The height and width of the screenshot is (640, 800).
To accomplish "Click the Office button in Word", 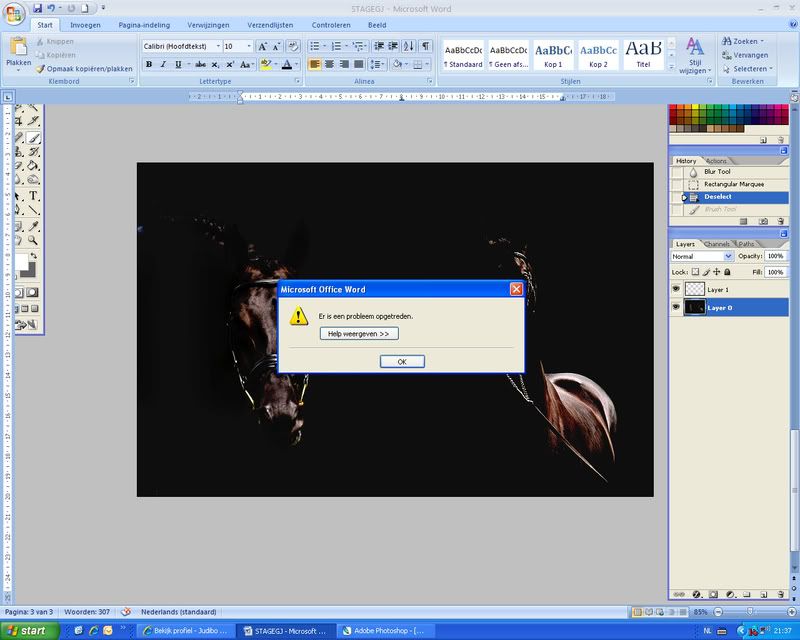I will point(14,14).
